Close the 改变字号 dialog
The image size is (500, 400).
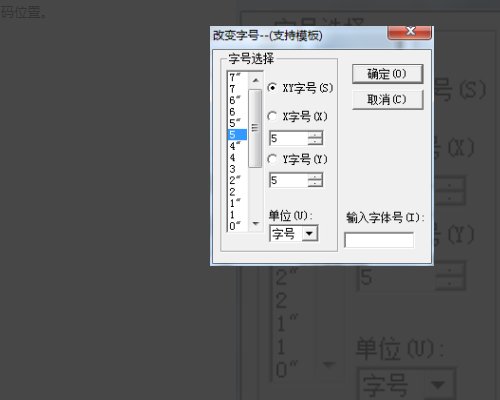tap(410, 32)
